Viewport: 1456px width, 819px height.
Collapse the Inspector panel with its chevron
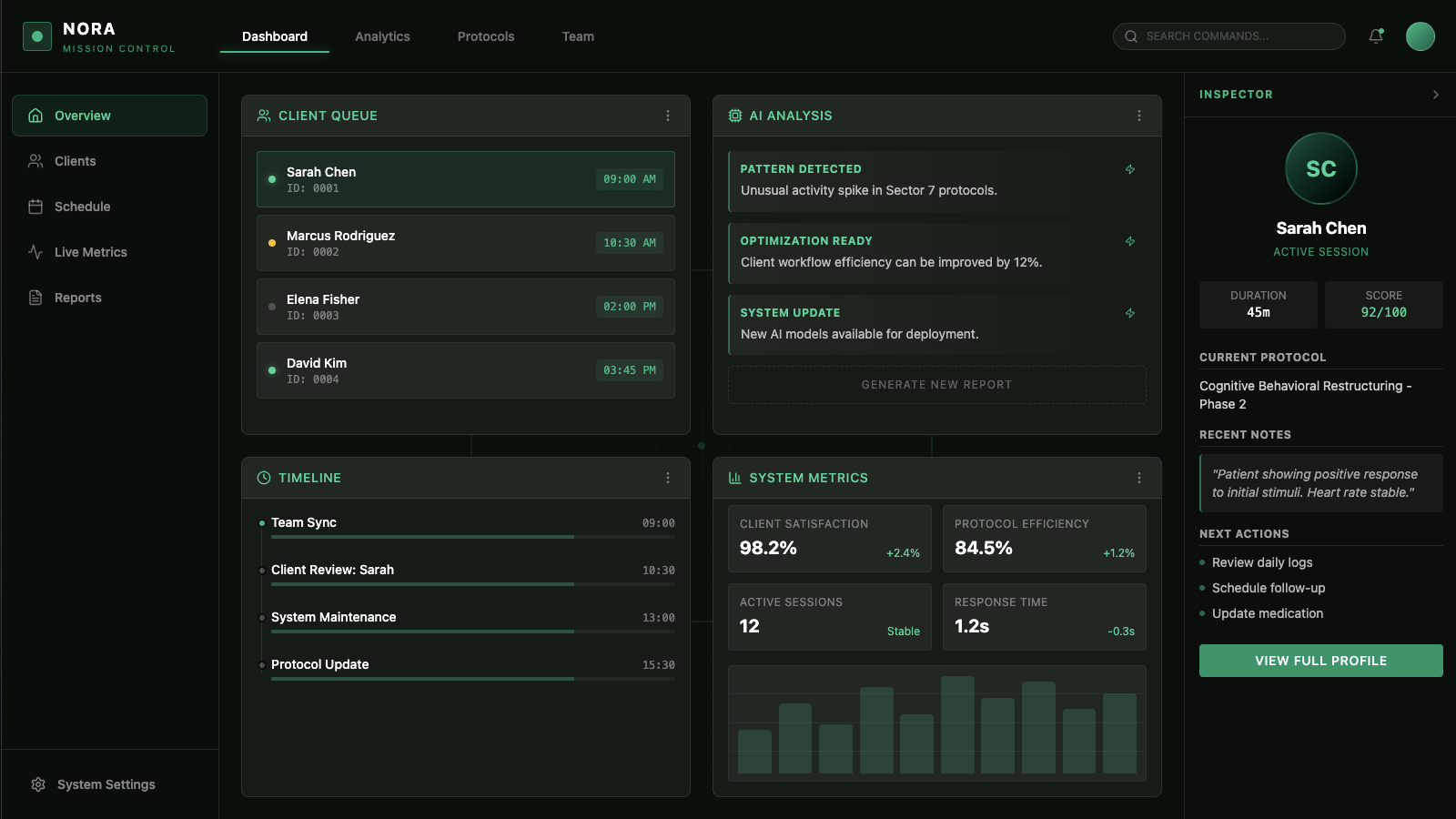(x=1436, y=94)
